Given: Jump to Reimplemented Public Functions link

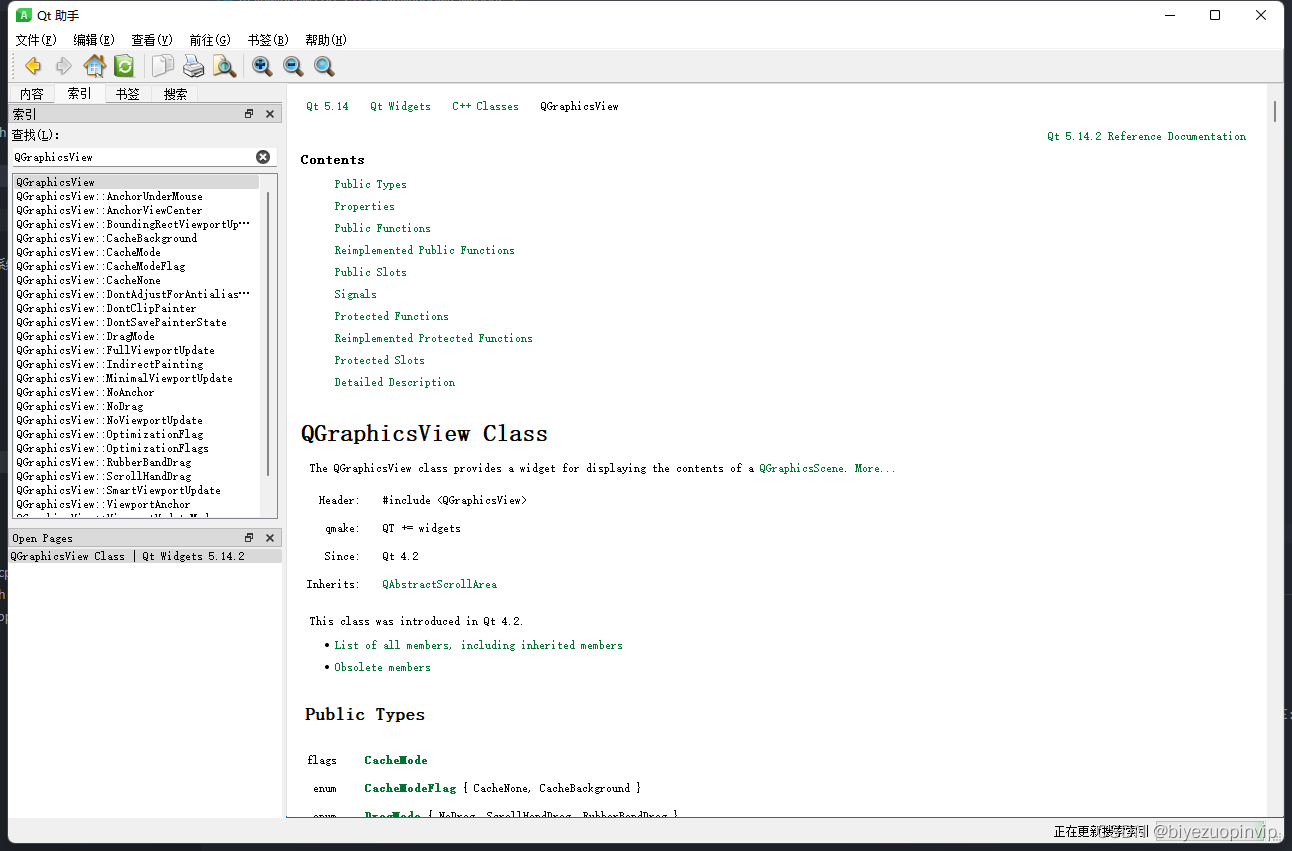Looking at the screenshot, I should pos(424,250).
